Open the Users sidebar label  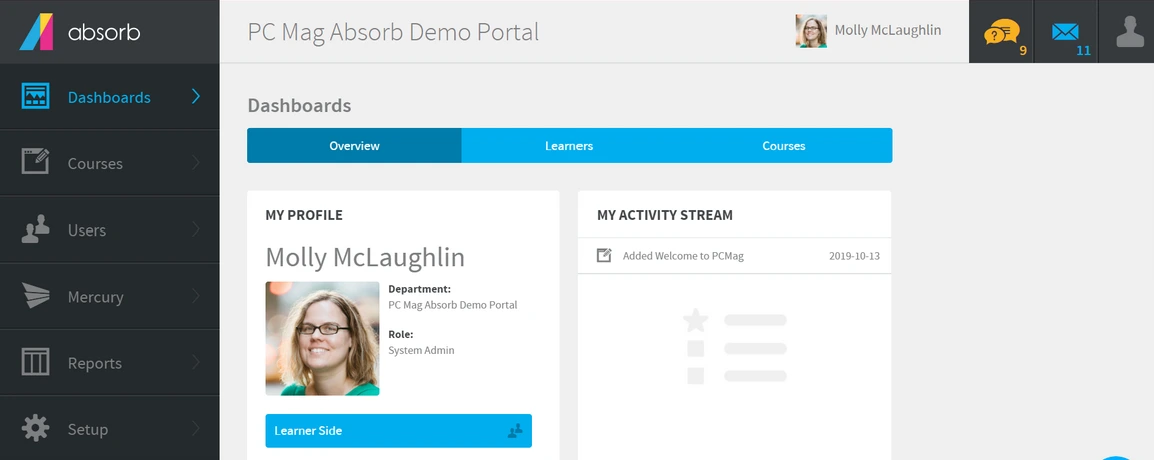87,230
